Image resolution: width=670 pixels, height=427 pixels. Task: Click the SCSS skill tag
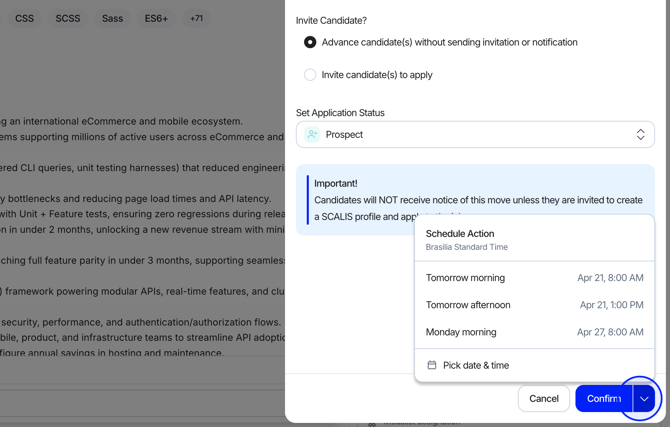68,18
